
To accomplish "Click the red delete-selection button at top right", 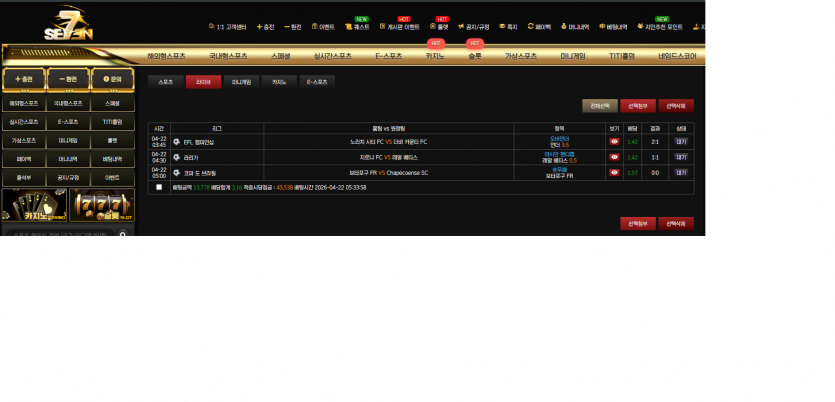I will click(676, 106).
